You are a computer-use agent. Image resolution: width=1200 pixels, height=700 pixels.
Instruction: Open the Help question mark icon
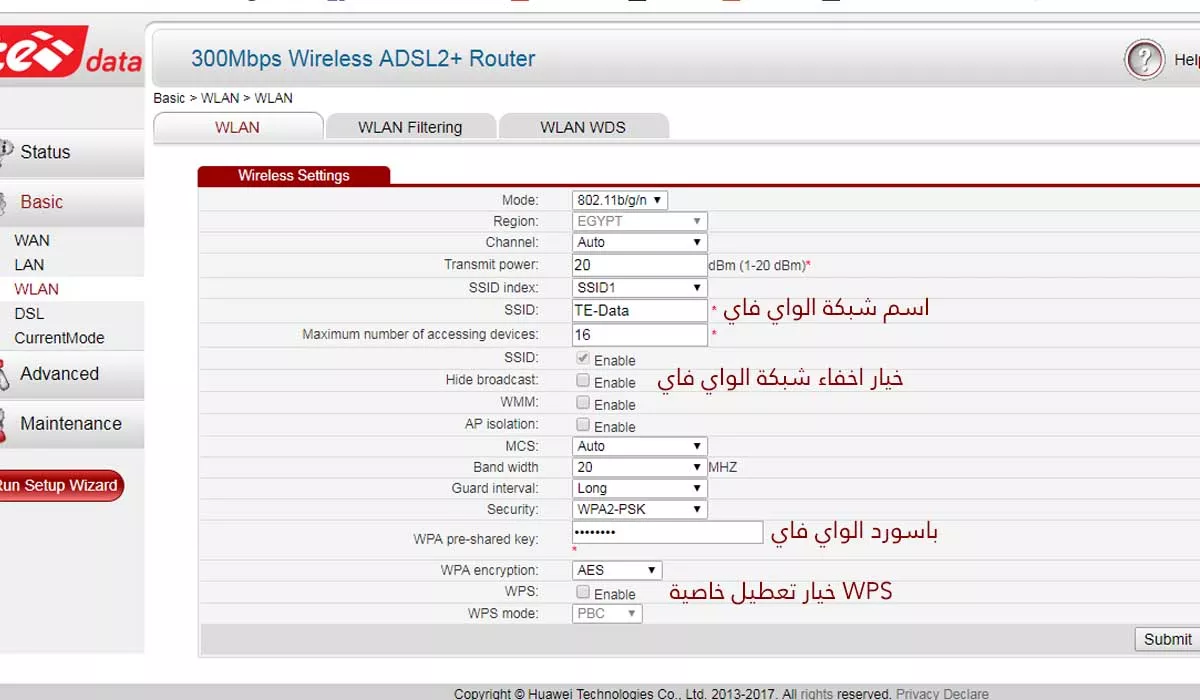(1144, 60)
